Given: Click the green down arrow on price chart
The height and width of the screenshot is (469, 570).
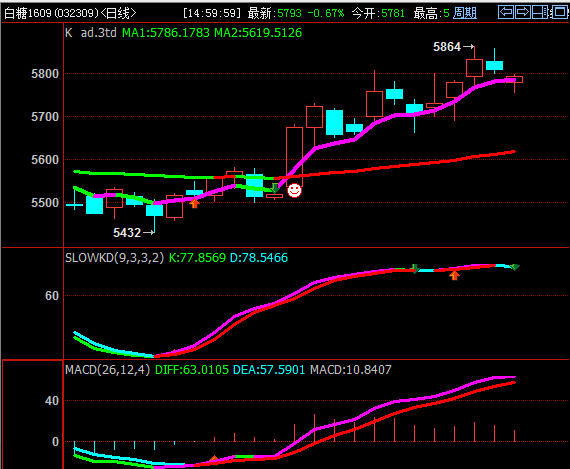Looking at the screenshot, I should click(275, 188).
